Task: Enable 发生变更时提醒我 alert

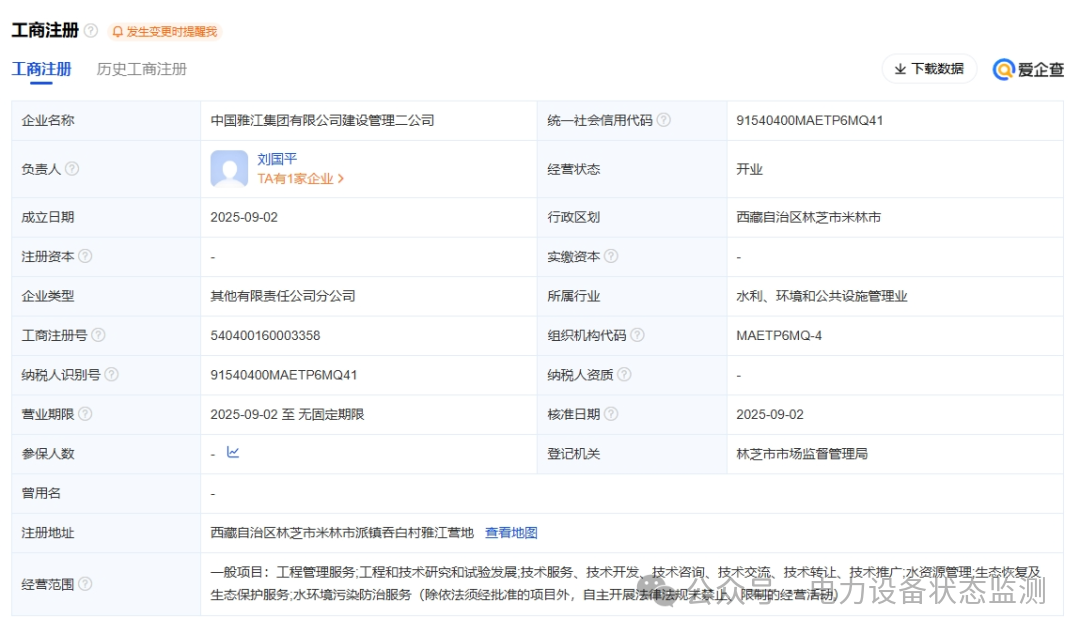Action: [x=165, y=32]
